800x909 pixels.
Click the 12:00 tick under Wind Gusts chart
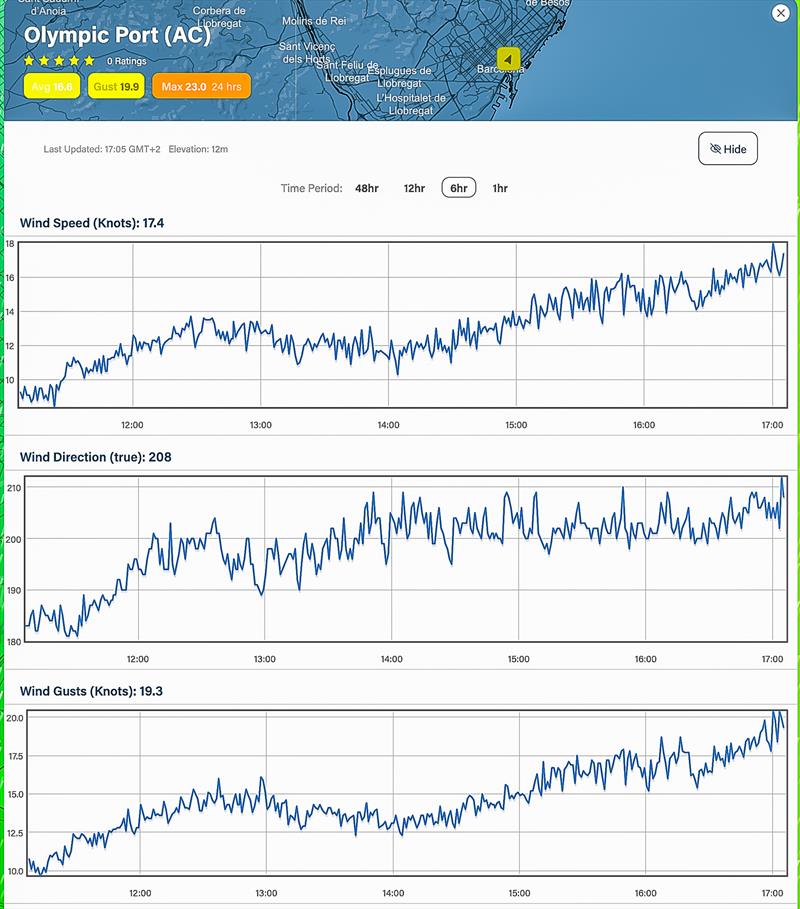(x=140, y=893)
